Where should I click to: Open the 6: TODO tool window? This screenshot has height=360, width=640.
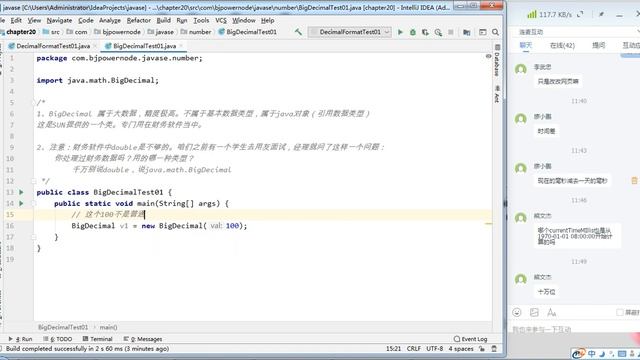point(58,339)
